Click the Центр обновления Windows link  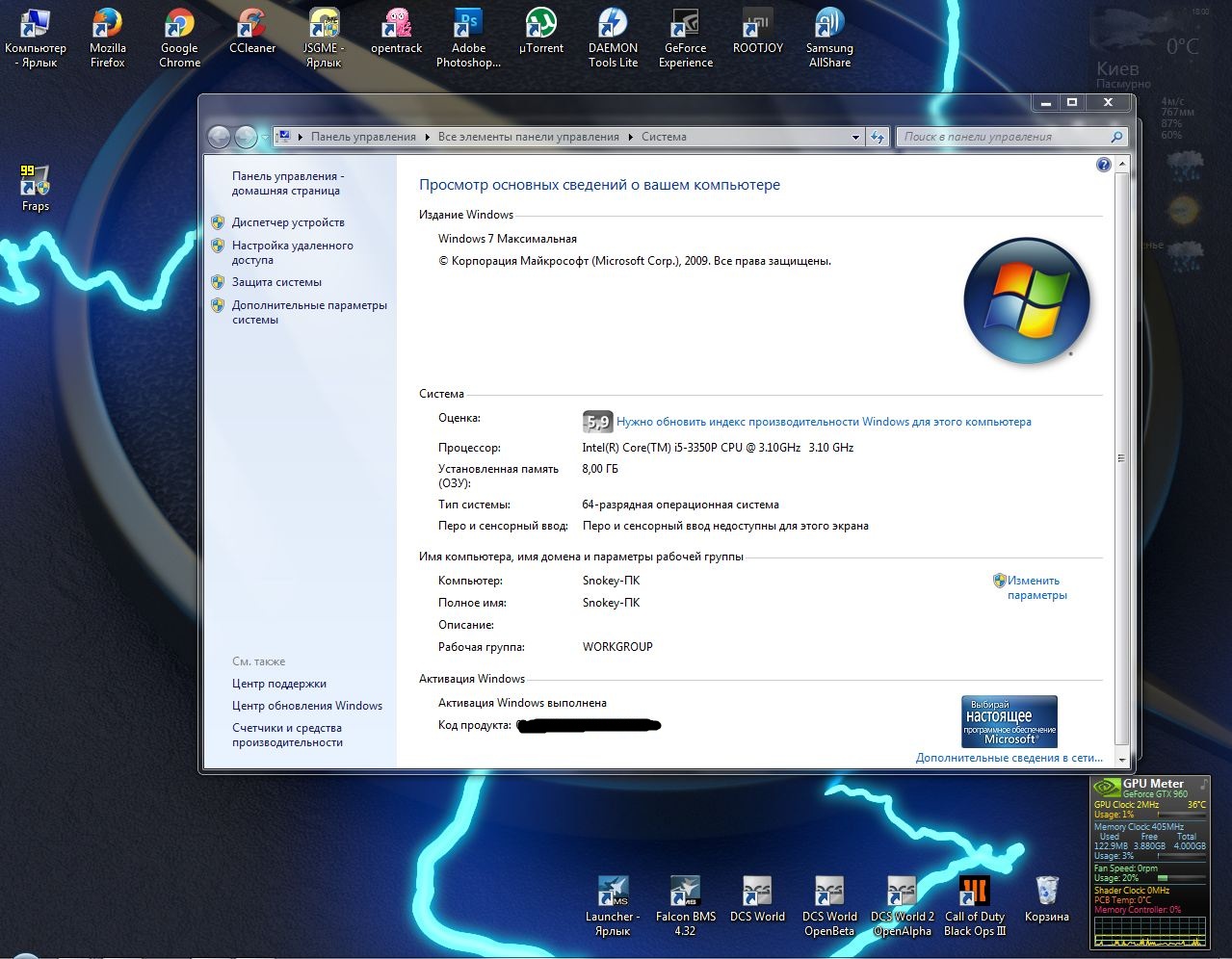click(x=307, y=706)
